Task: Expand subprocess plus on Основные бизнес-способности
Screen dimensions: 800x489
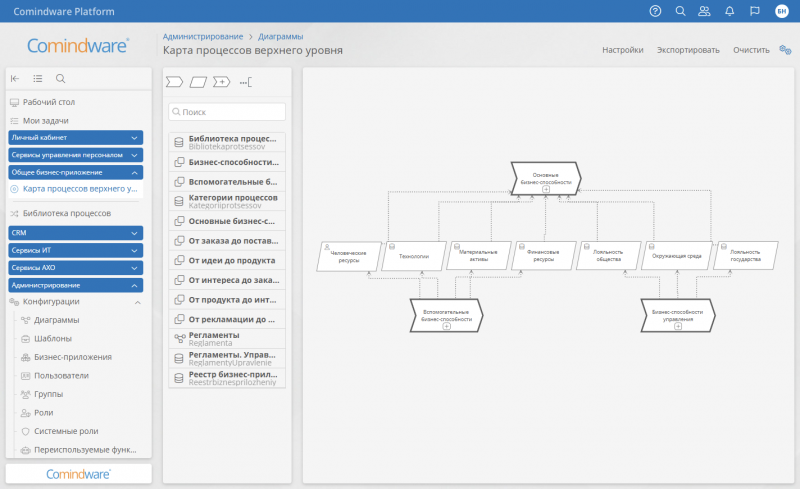Action: point(546,190)
